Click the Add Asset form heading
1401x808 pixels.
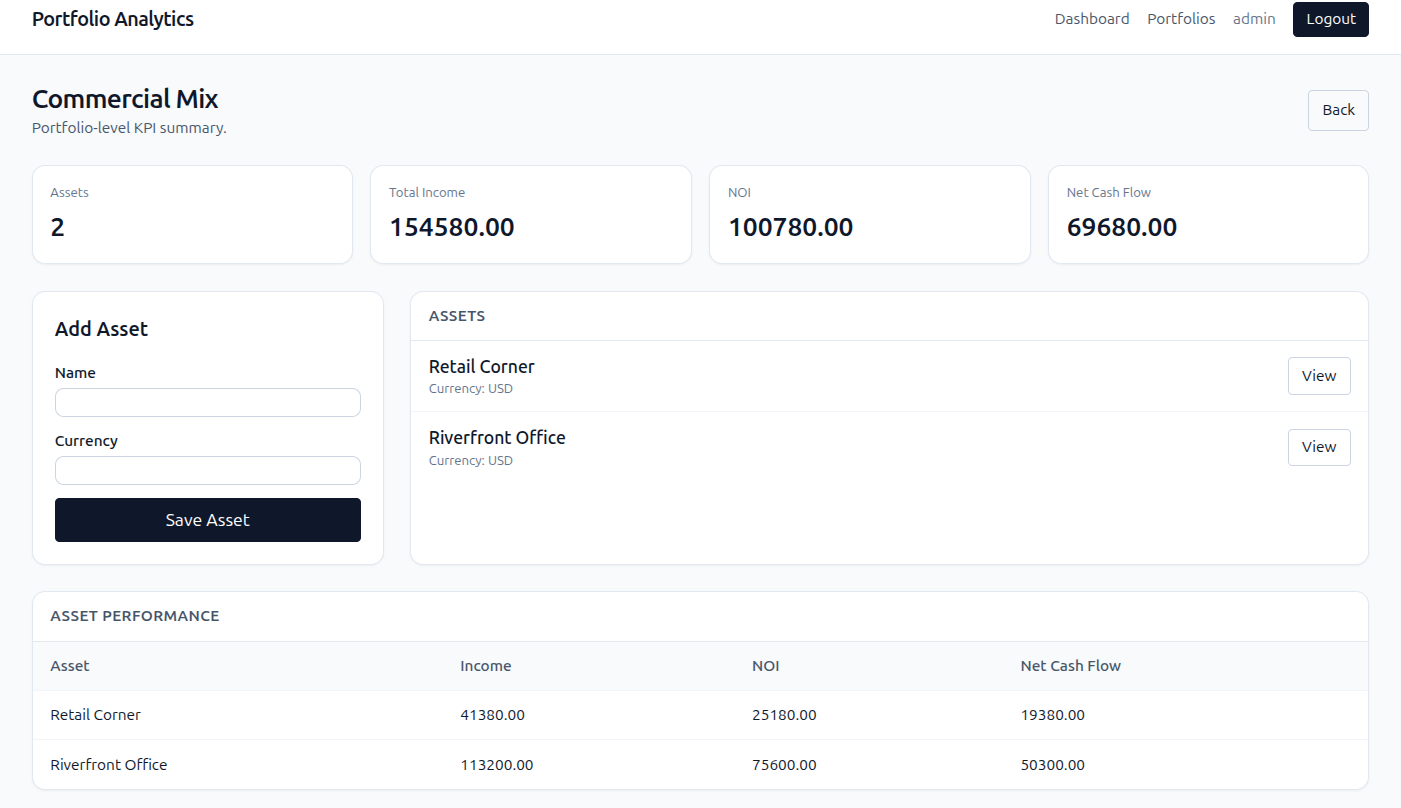101,329
